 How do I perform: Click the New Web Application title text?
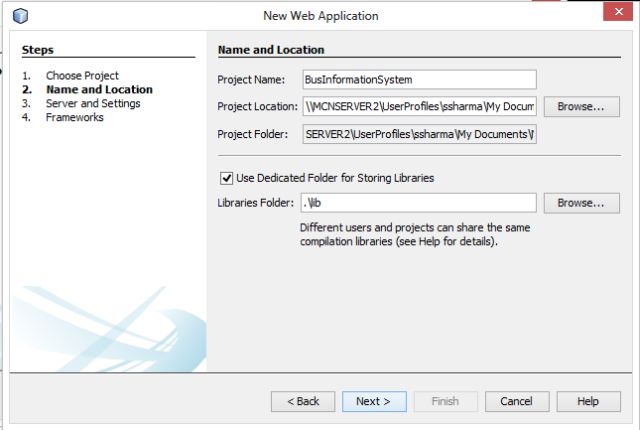[320, 15]
